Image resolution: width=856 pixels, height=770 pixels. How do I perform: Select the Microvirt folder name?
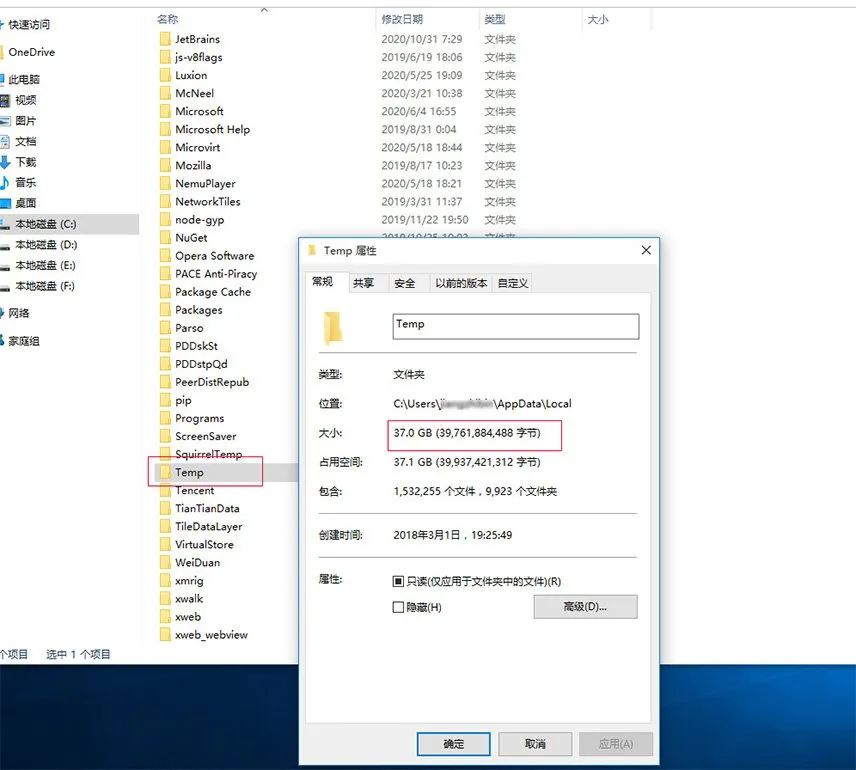[198, 147]
